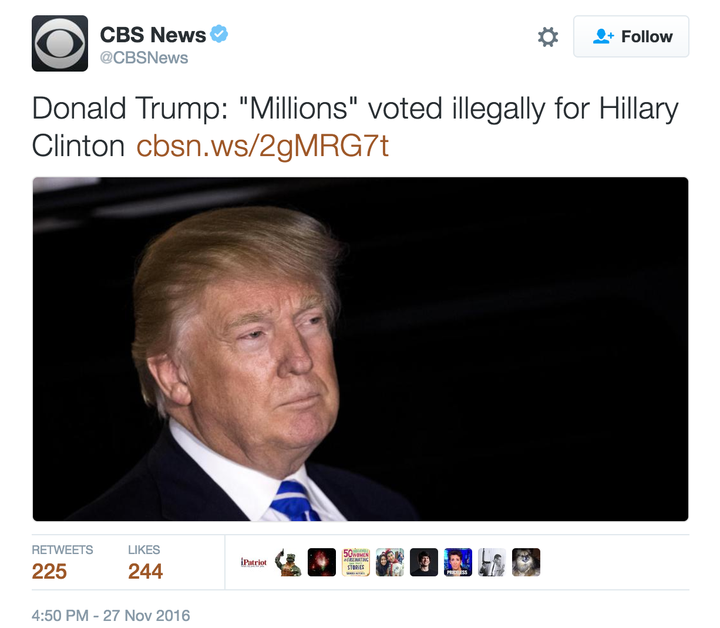Viewport: 720px width, 628px height.
Task: Click the black-and-white photo avatar
Action: [x=492, y=562]
